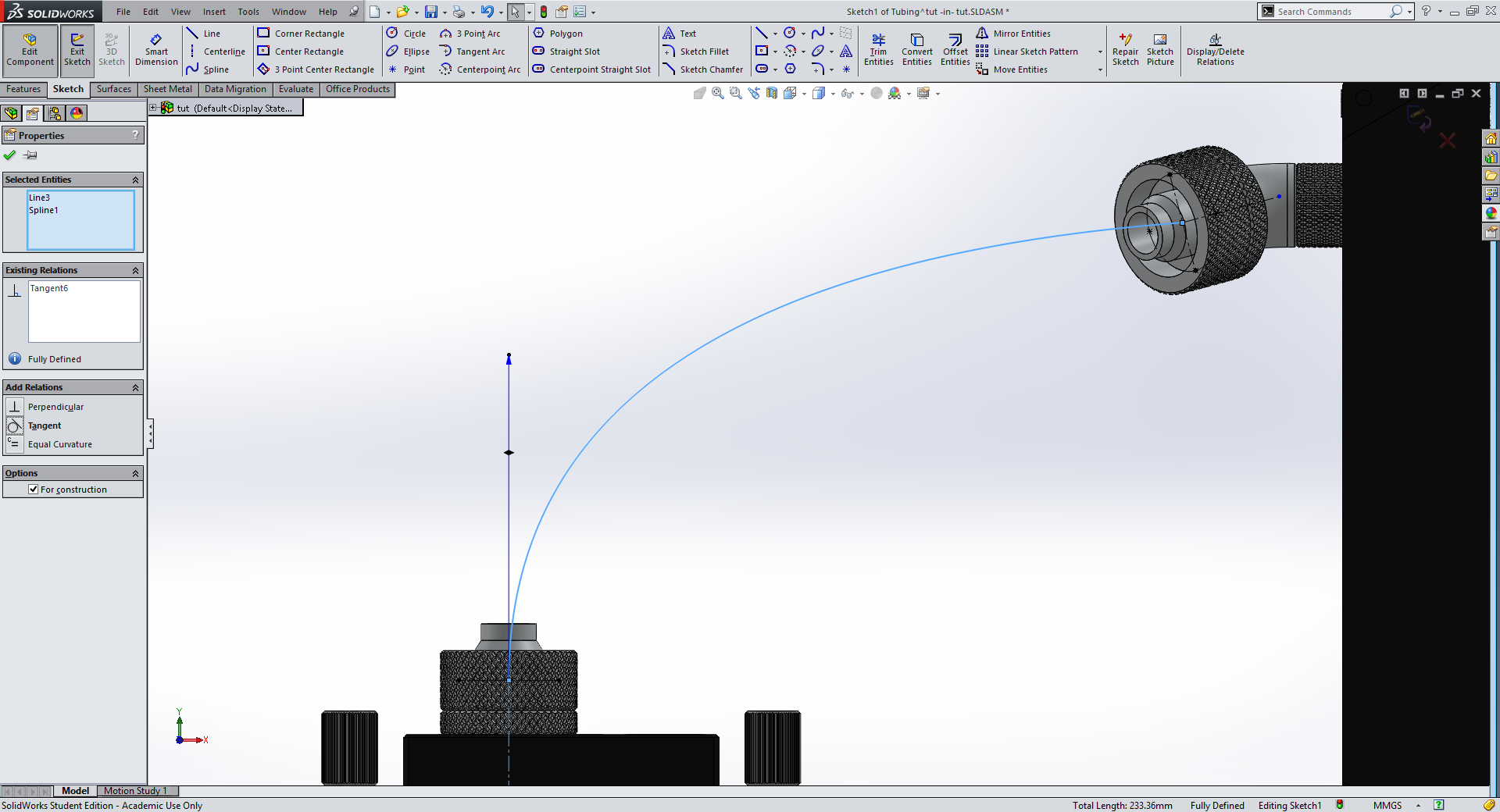Screen dimensions: 1500x812
Task: Click the Edit Component tool
Action: (x=30, y=50)
